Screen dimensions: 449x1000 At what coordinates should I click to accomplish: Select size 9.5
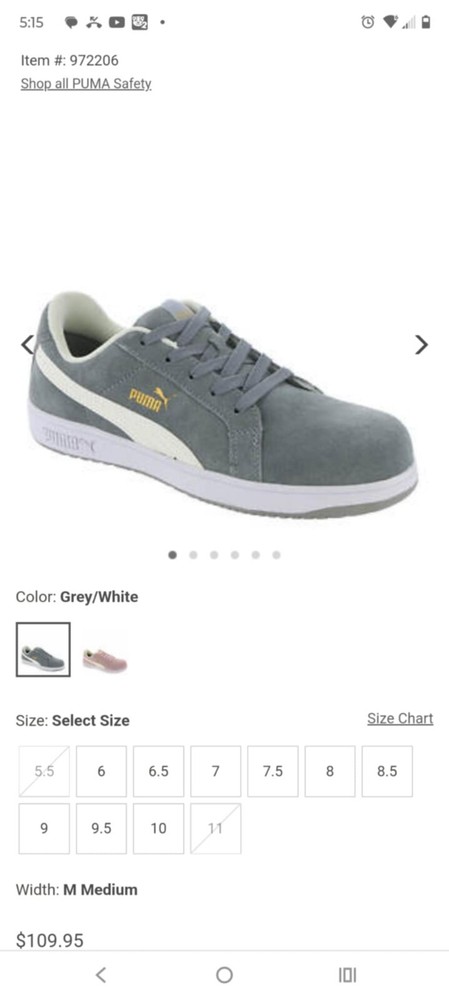point(101,828)
